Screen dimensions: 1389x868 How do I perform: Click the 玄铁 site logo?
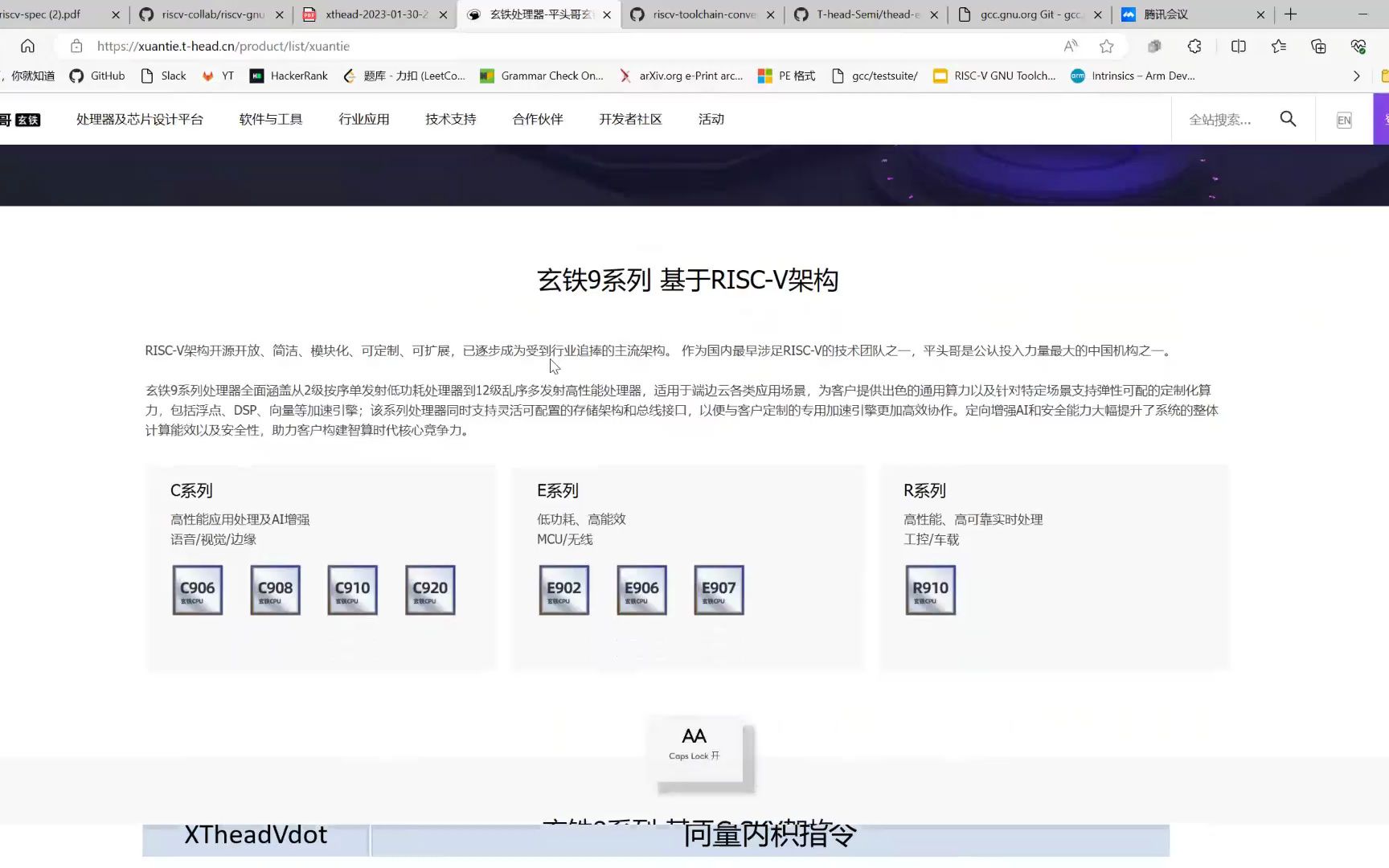coord(20,120)
